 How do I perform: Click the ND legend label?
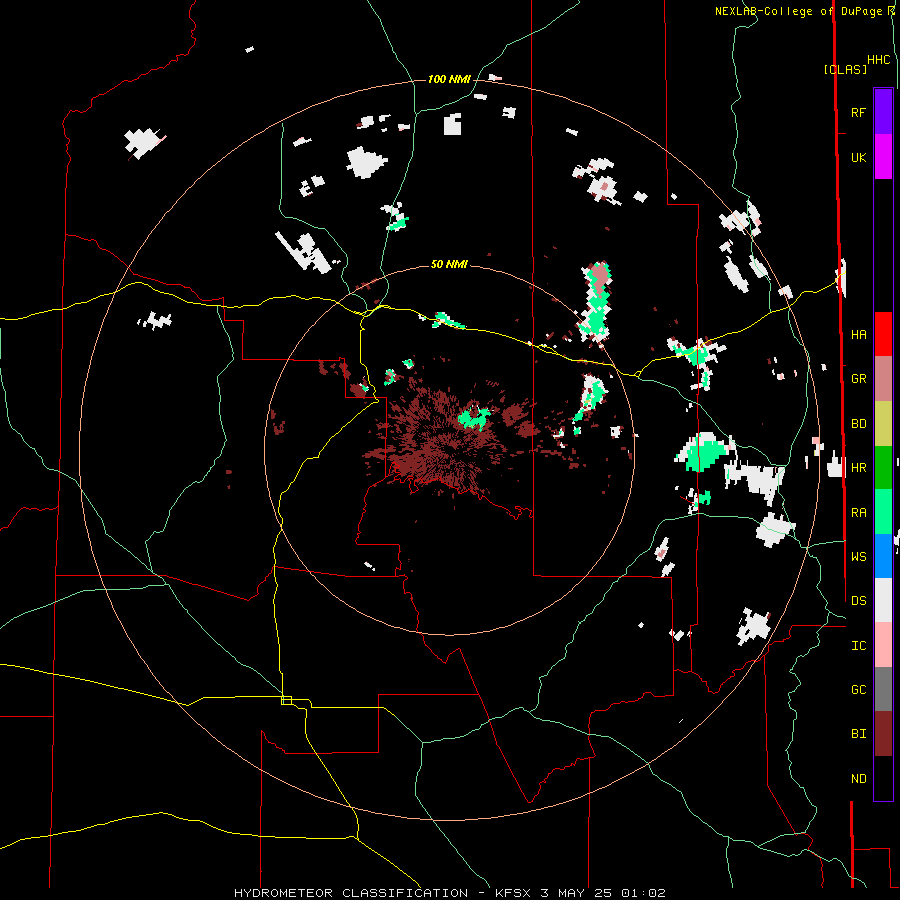pyautogui.click(x=858, y=778)
